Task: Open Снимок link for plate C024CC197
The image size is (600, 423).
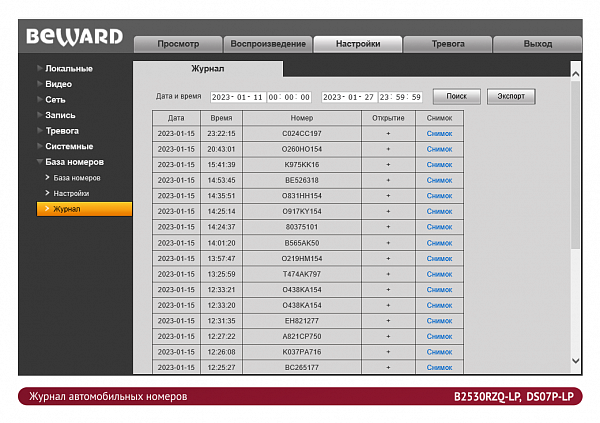Action: [439, 134]
